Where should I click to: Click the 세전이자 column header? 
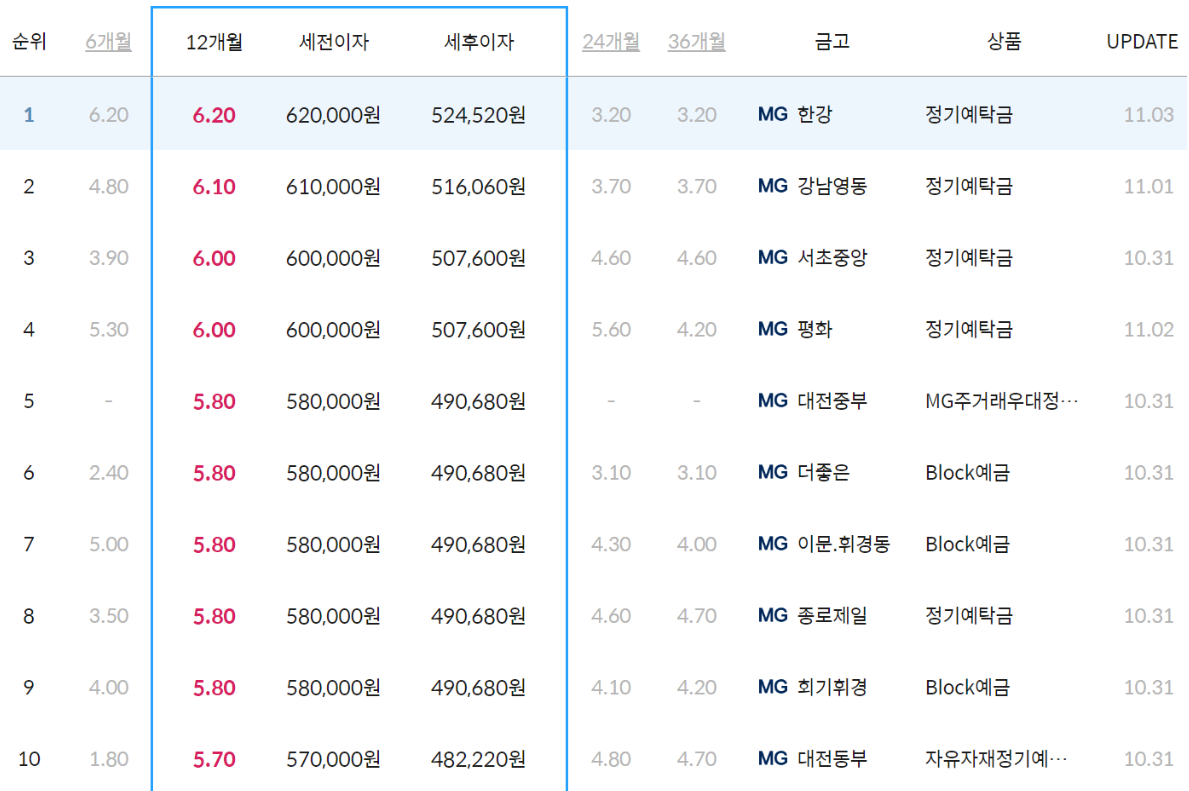tap(334, 42)
